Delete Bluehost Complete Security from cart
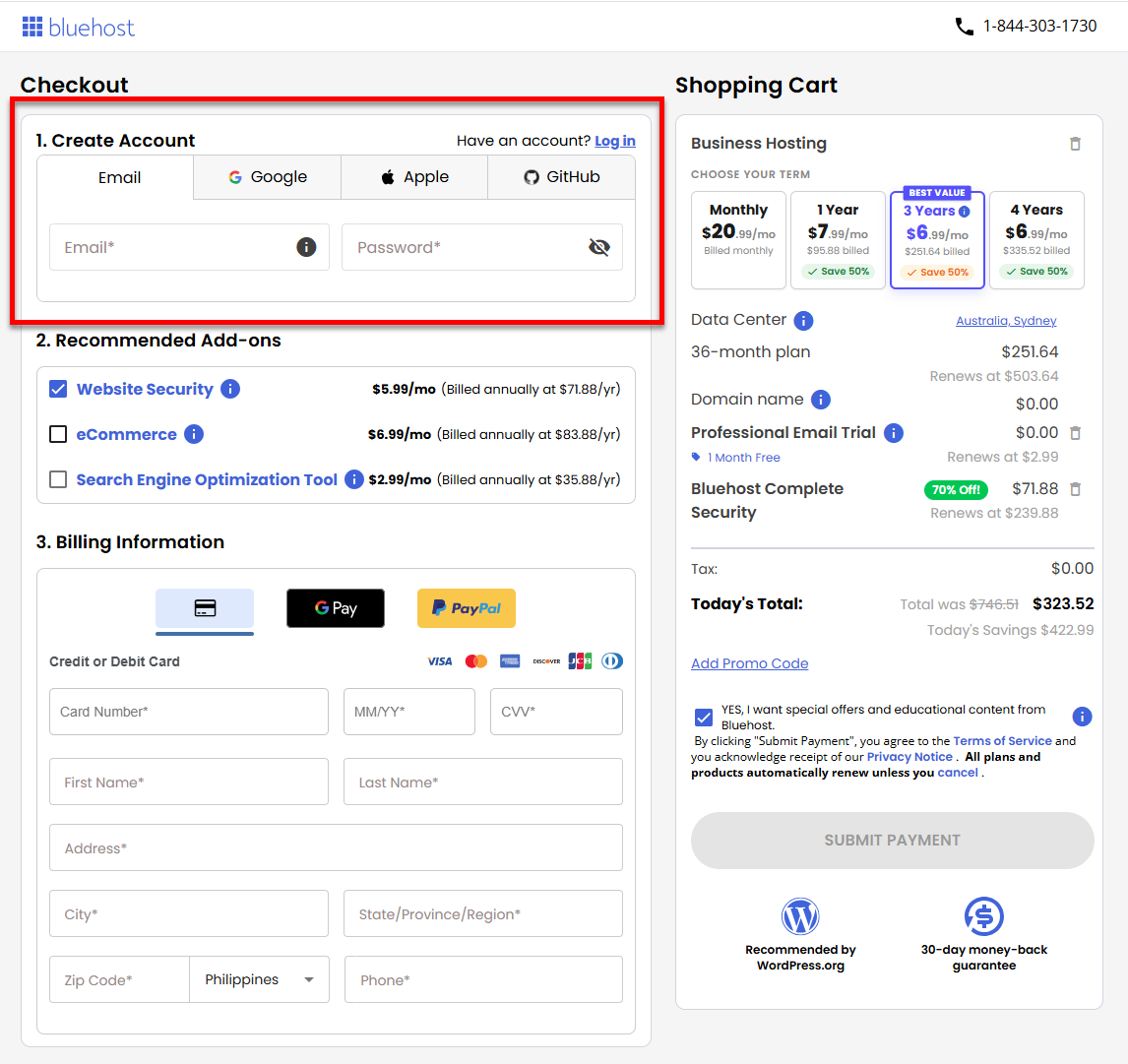1128x1064 pixels. (x=1076, y=489)
